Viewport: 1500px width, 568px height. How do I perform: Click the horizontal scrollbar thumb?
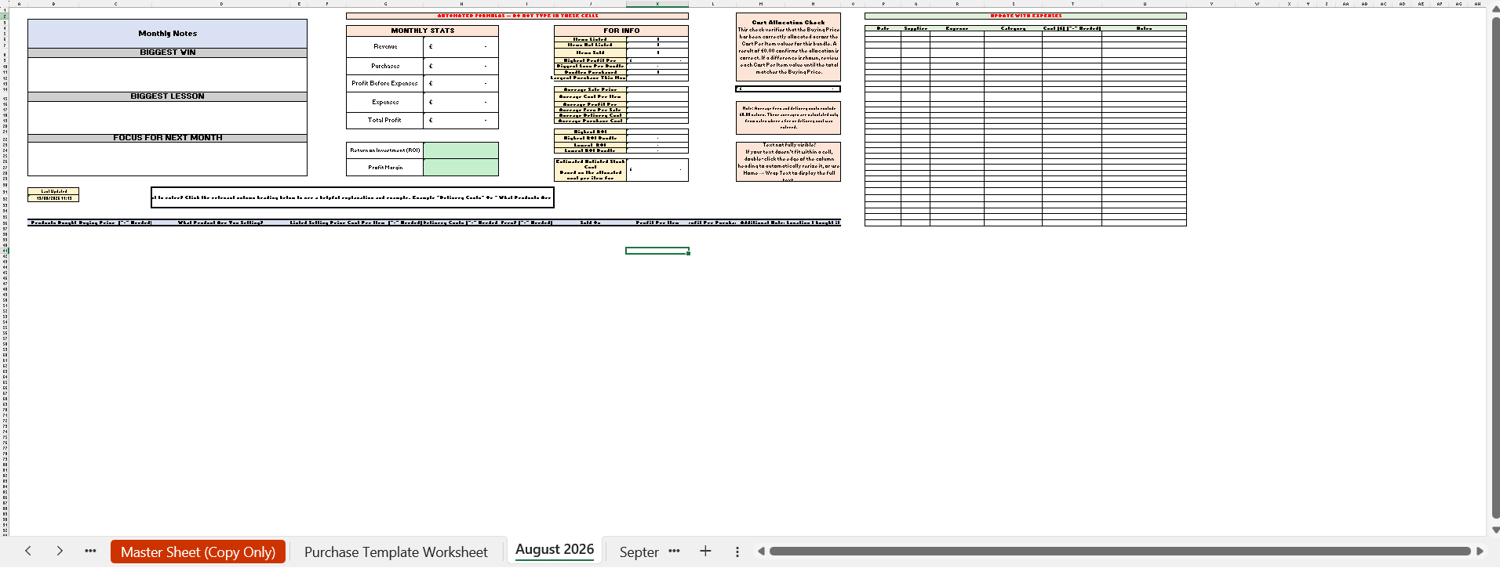tap(1120, 551)
